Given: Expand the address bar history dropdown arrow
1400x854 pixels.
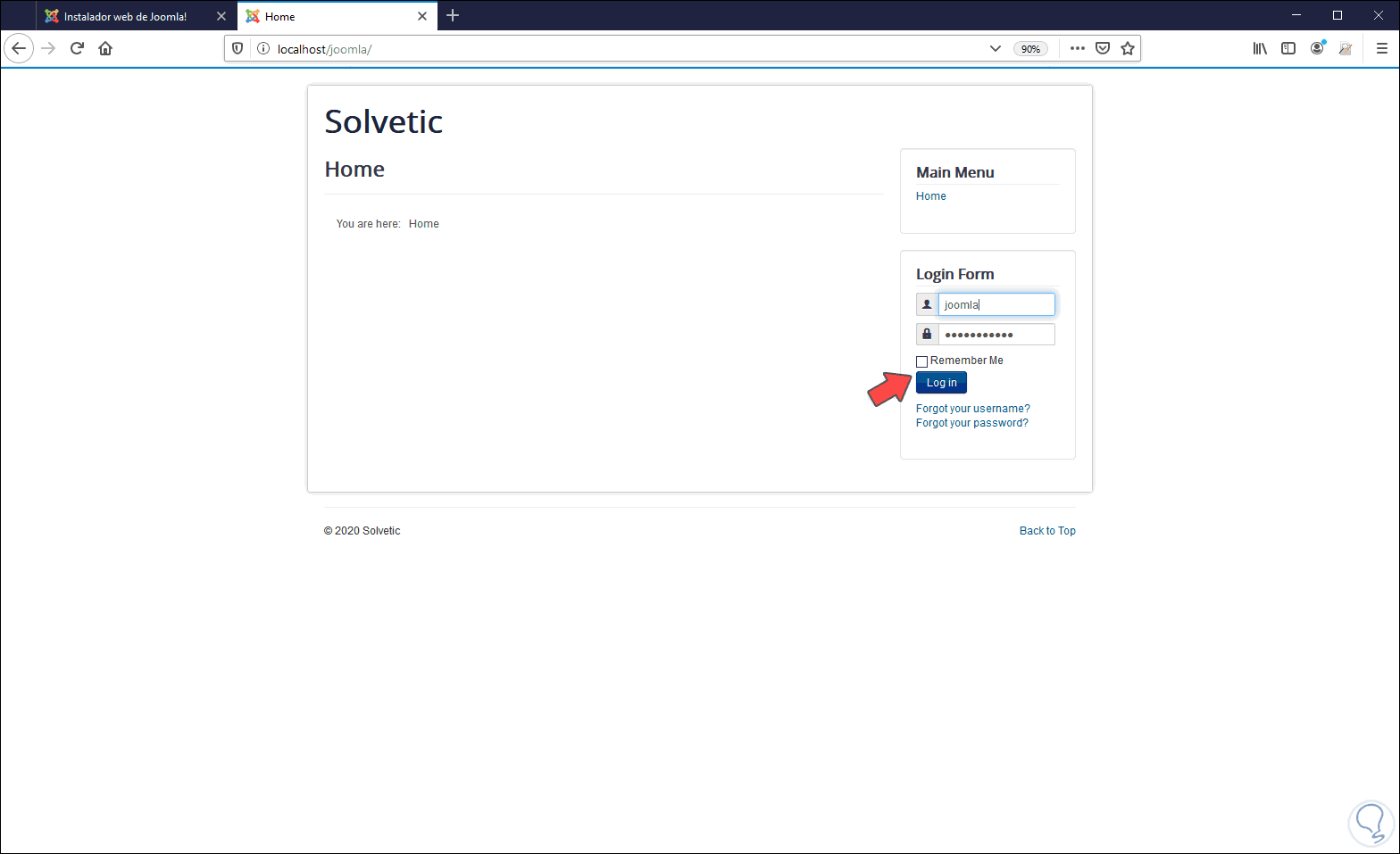Looking at the screenshot, I should click(x=996, y=48).
